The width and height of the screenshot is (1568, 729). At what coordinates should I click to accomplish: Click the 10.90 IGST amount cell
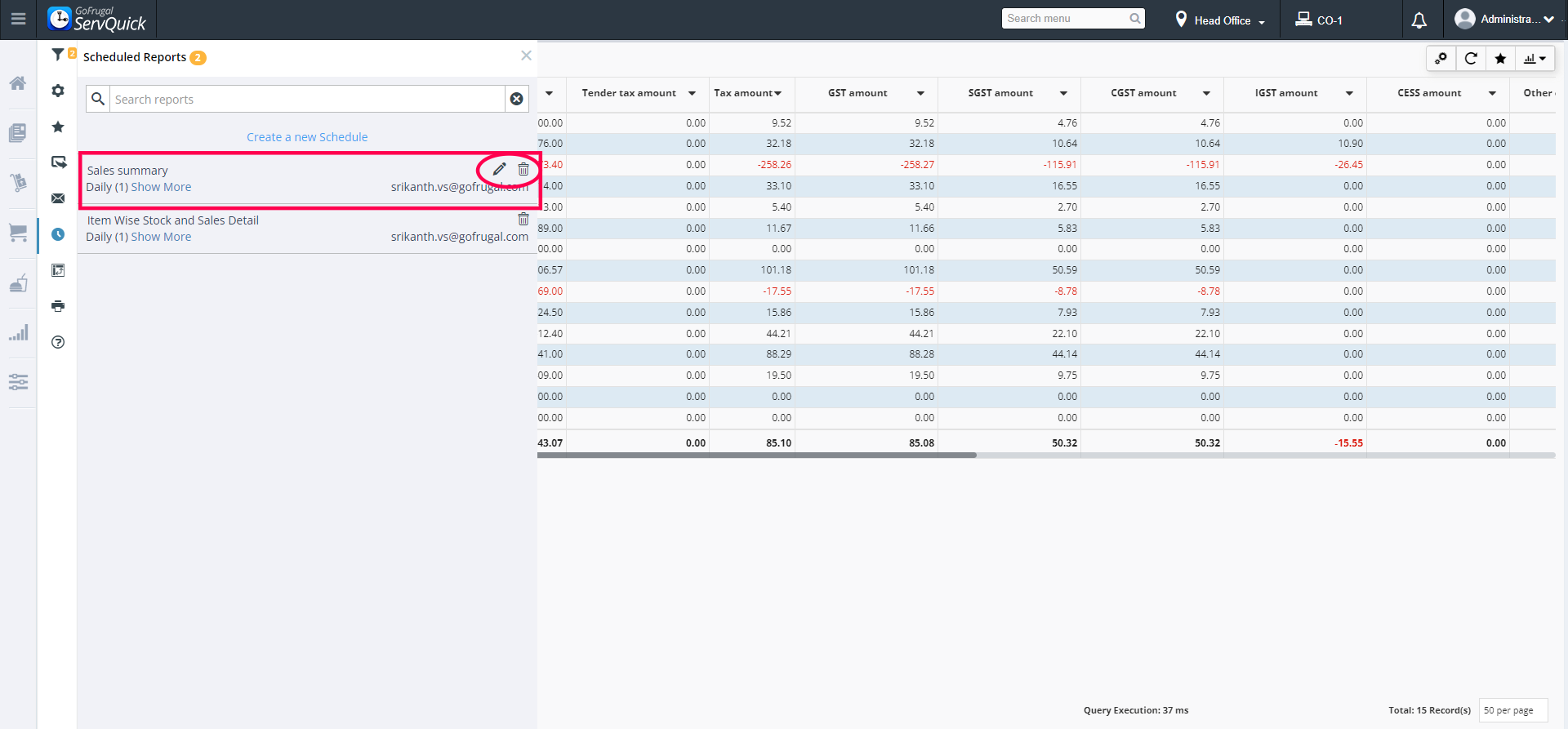1295,144
